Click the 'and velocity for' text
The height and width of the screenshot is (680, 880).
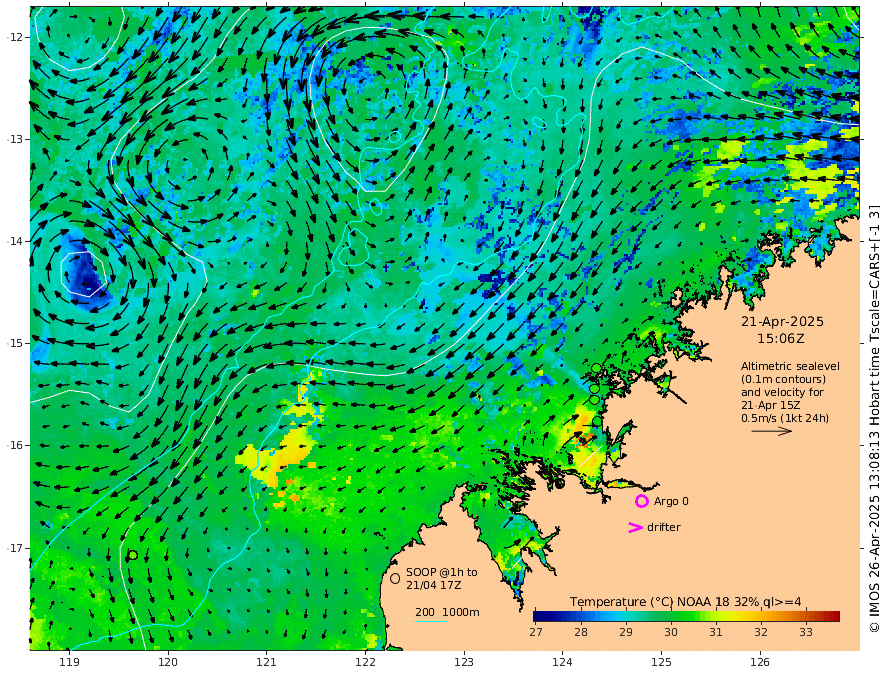782,392
